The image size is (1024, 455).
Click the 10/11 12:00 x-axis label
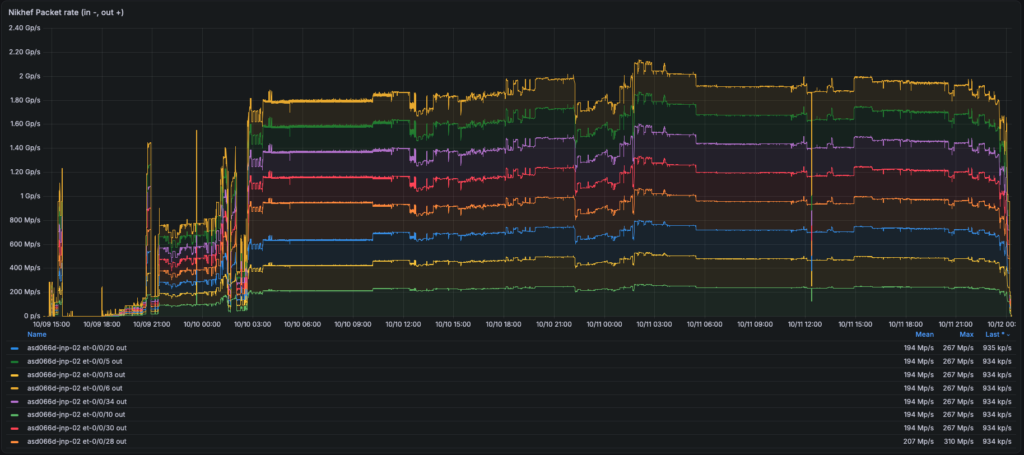tap(805, 323)
